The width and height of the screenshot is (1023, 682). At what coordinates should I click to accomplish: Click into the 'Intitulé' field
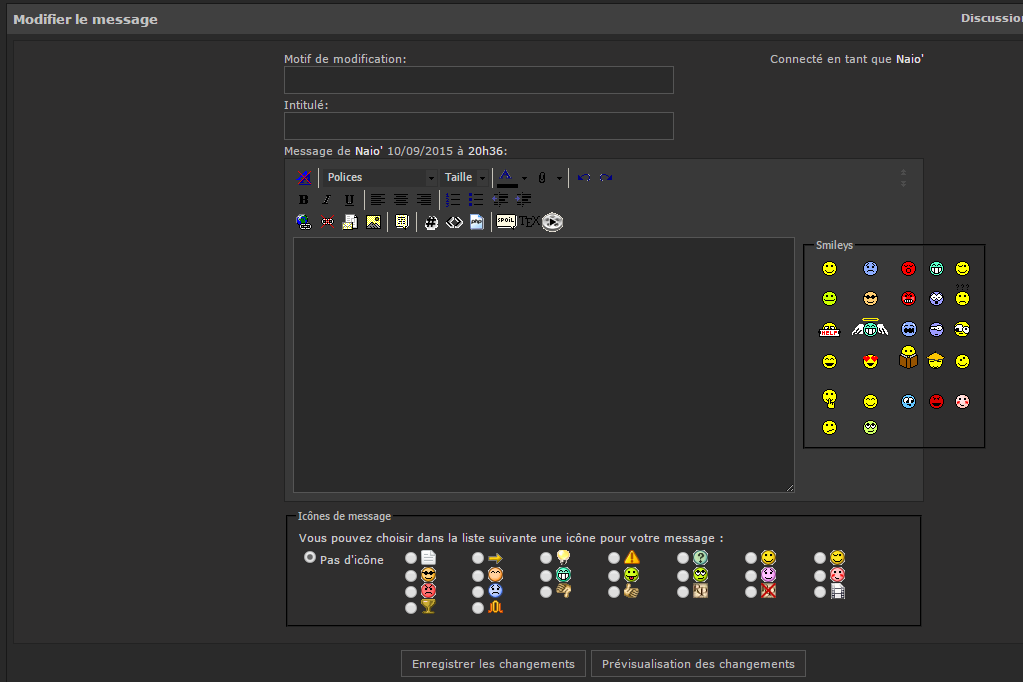pyautogui.click(x=479, y=126)
